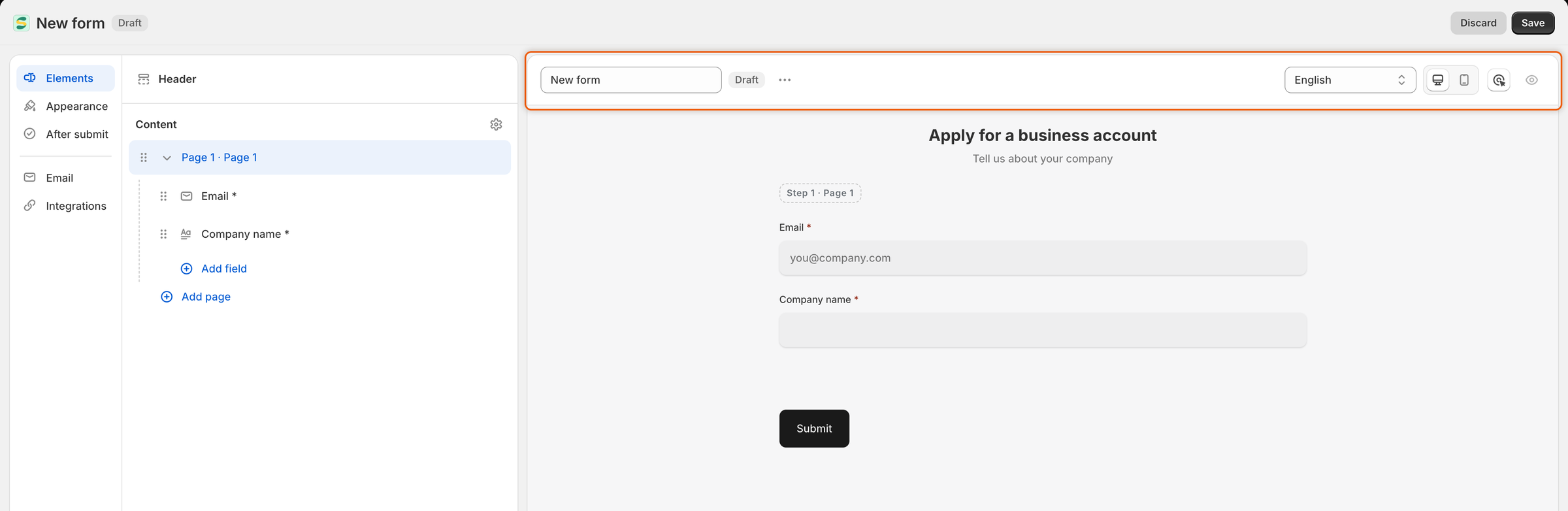Click the Integrations link icon
The height and width of the screenshot is (511, 1568).
click(x=30, y=206)
